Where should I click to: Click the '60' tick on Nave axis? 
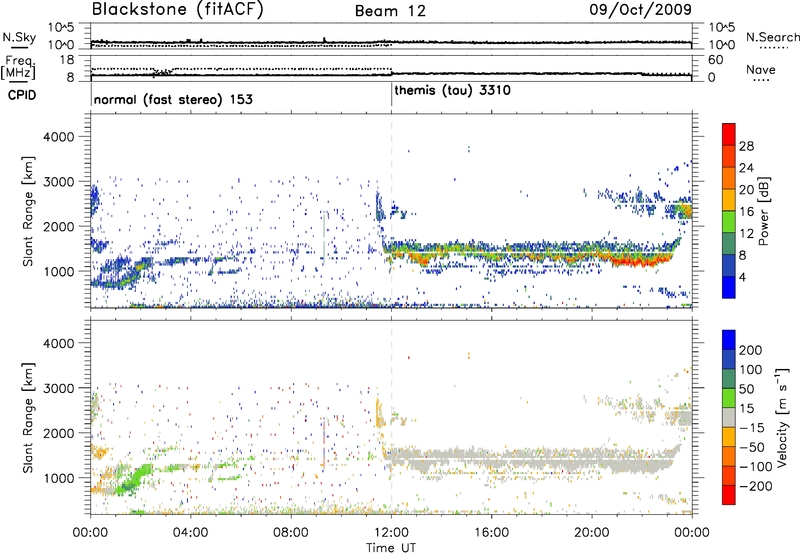pyautogui.click(x=715, y=60)
